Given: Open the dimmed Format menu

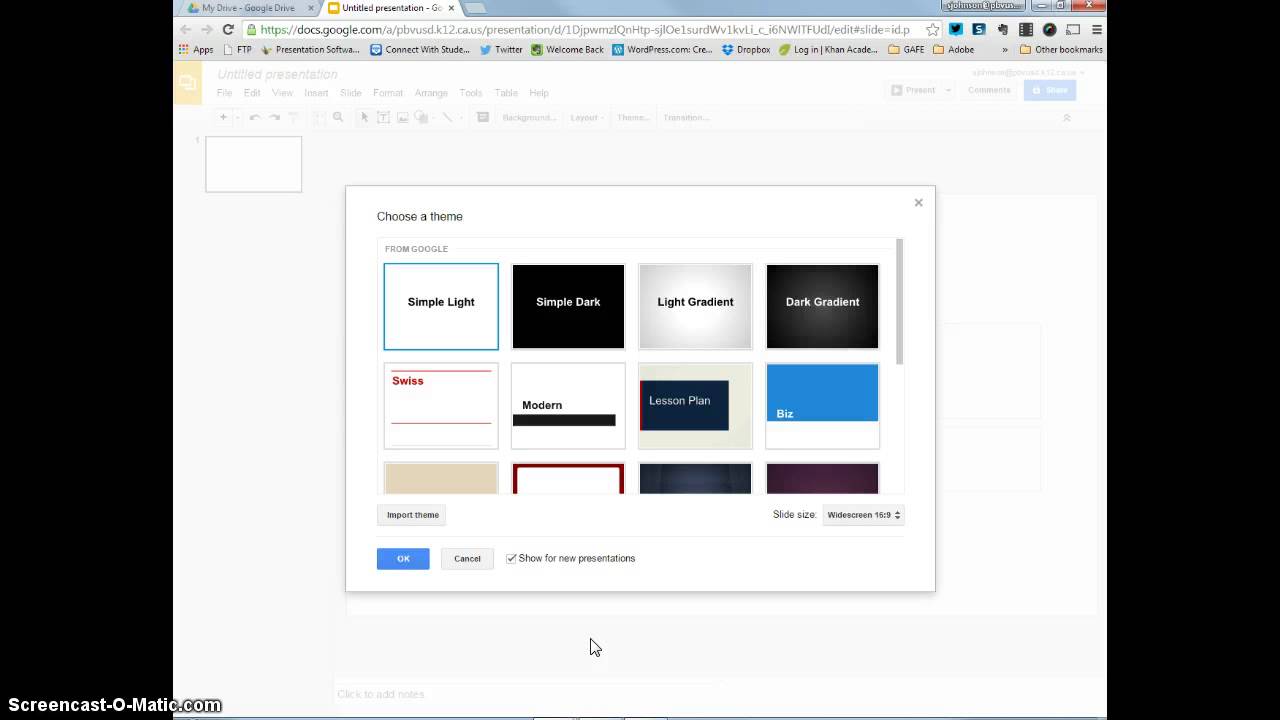Looking at the screenshot, I should (388, 93).
